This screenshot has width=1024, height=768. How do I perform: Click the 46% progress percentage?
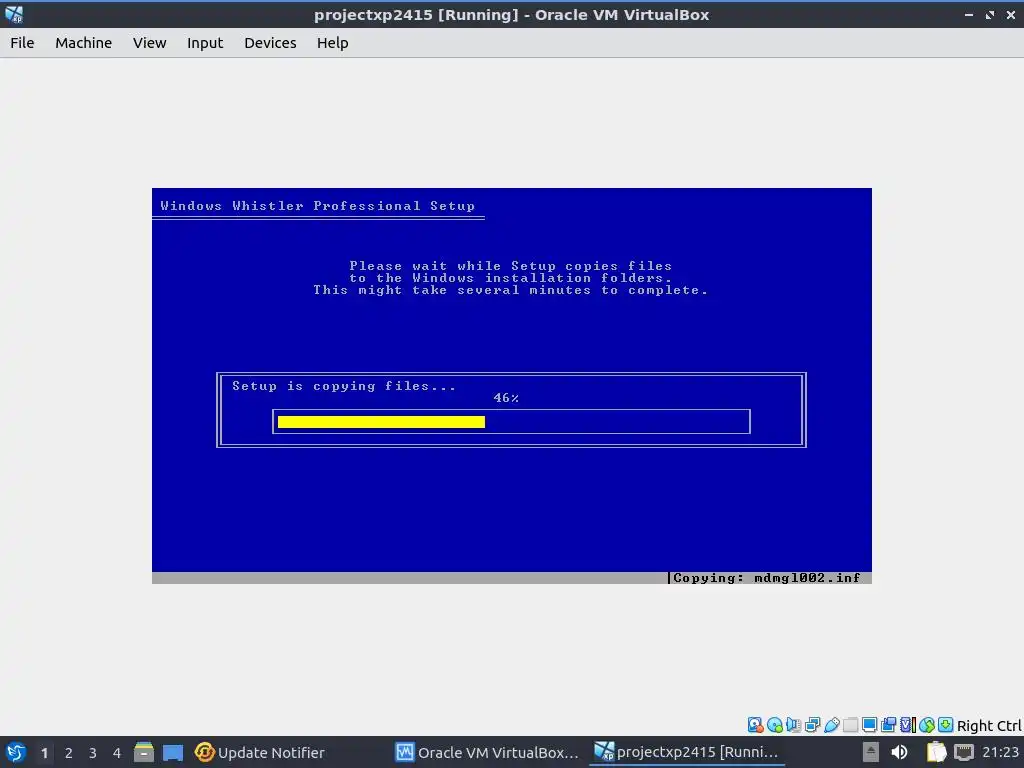(x=506, y=398)
